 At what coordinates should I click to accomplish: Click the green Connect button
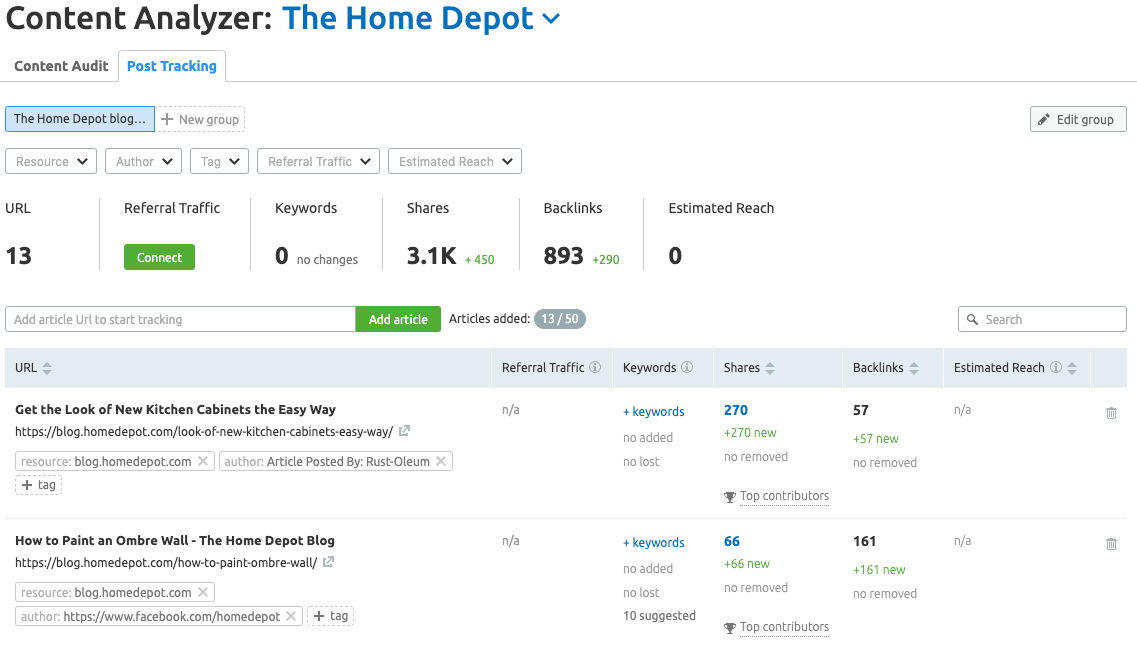[x=160, y=257]
